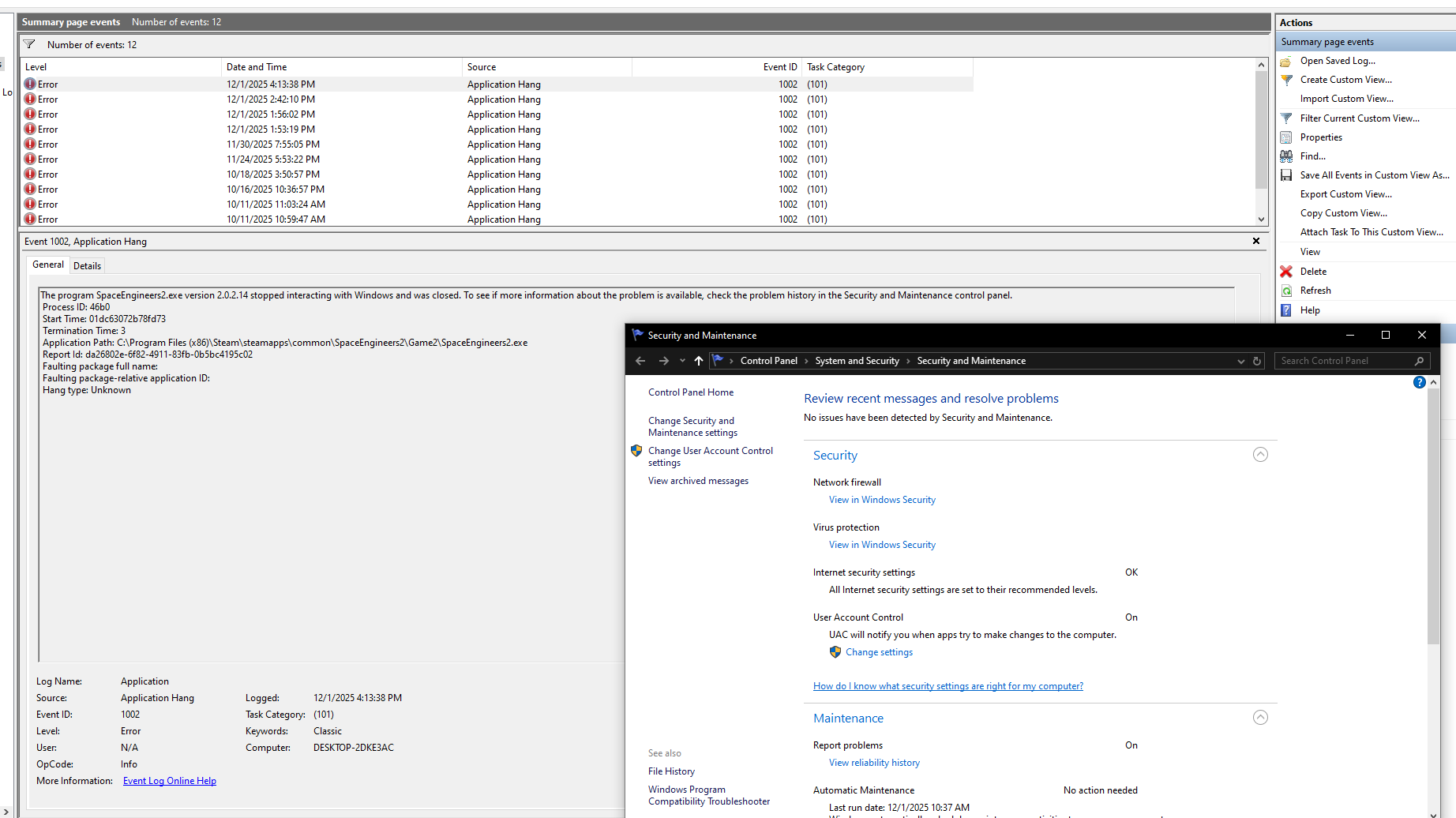Open the address bar history dropdown
Screen dimensions: 1456x818
click(1240, 361)
